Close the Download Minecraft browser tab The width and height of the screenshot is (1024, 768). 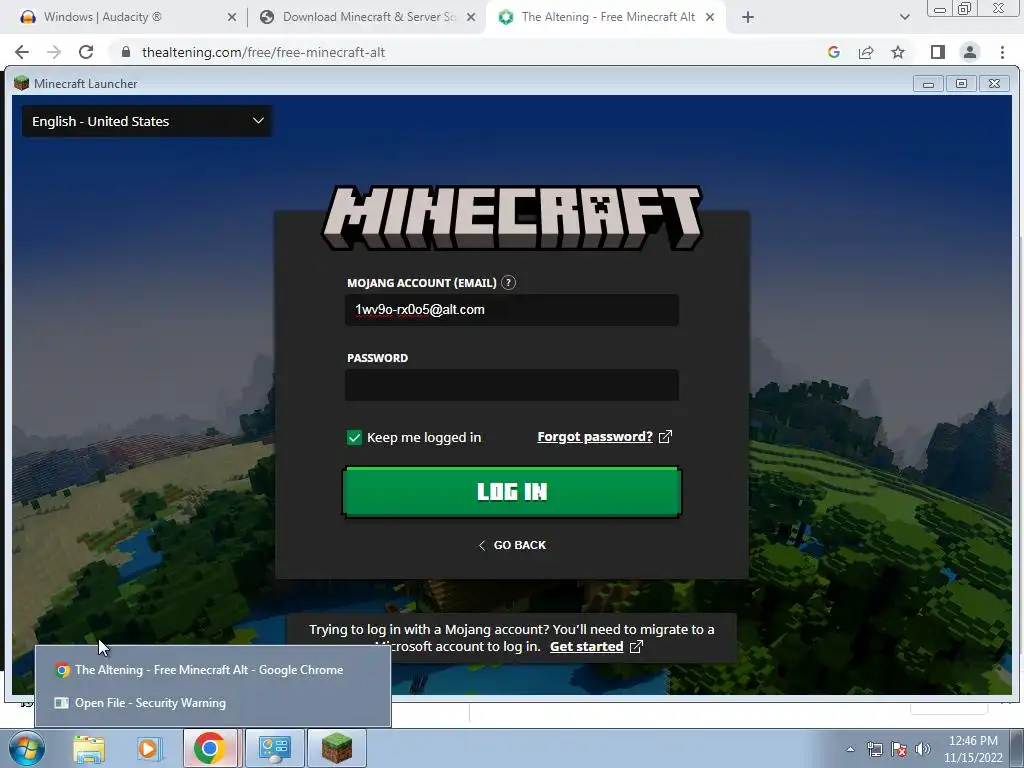click(471, 18)
